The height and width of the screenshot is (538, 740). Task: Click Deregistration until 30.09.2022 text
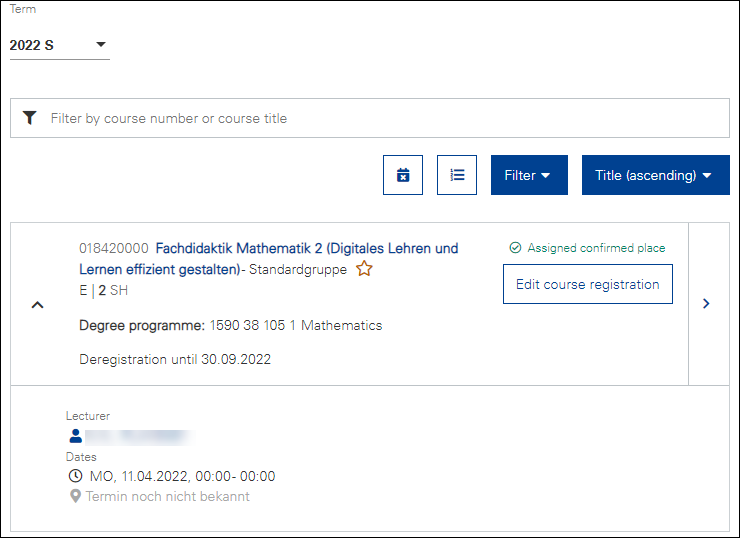point(175,360)
